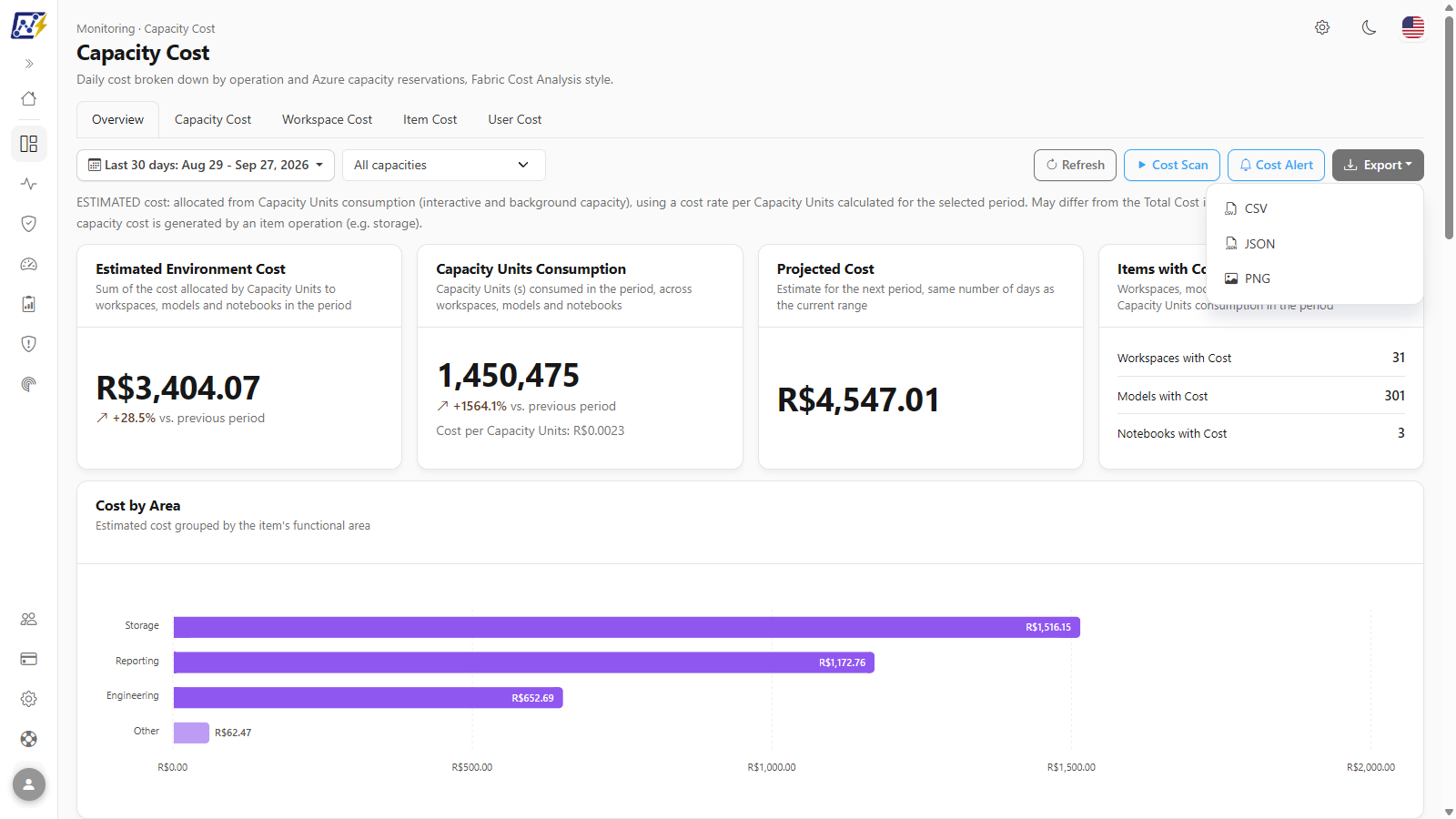The height and width of the screenshot is (819, 1456).
Task: Click the app logo at top left
Action: pos(29,25)
